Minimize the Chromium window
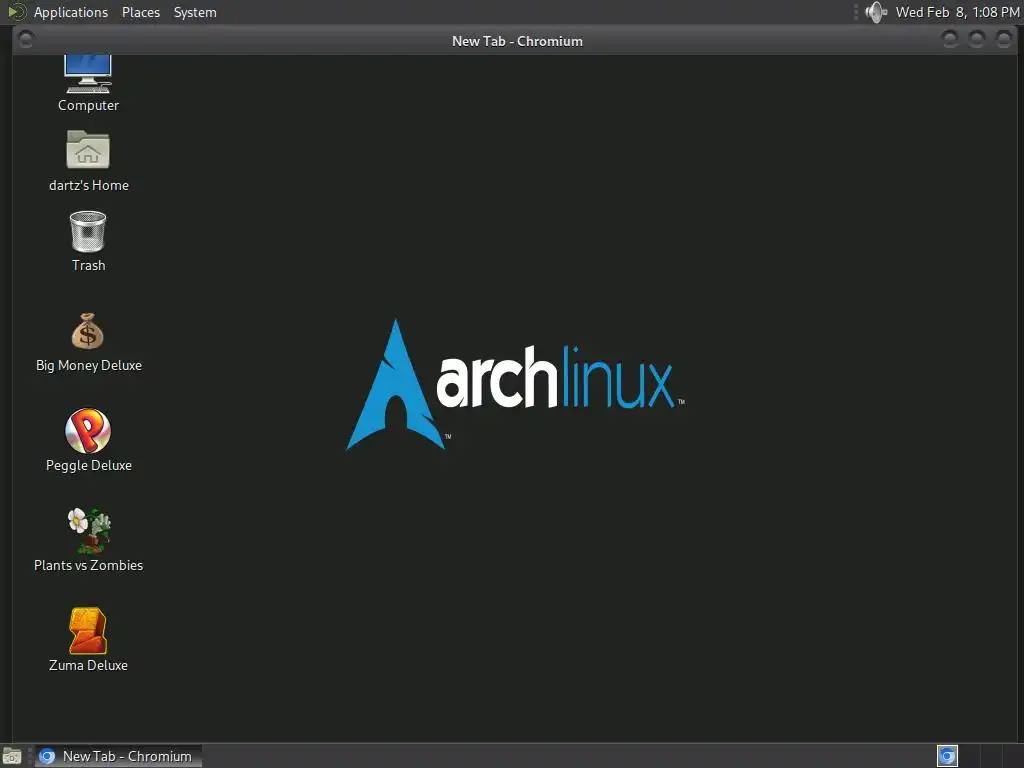 pos(950,40)
